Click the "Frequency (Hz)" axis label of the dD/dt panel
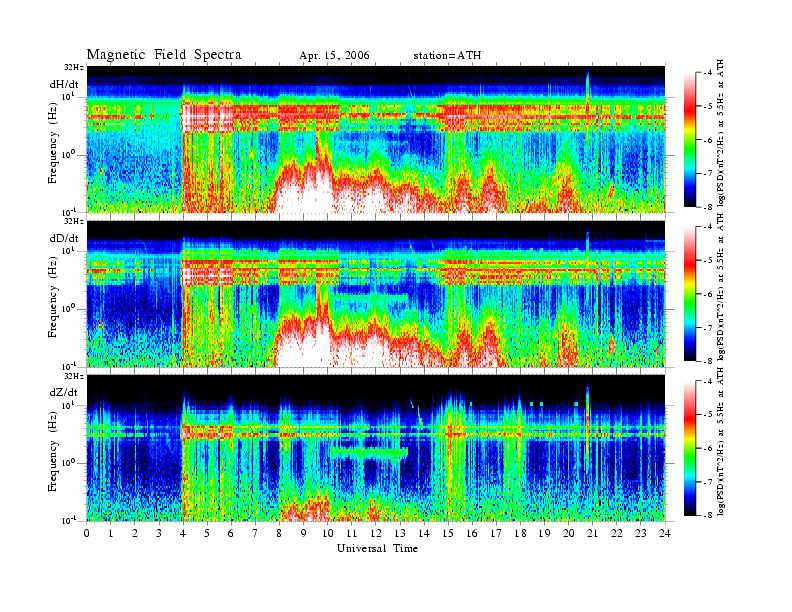Image resolution: width=792 pixels, height=612 pixels. point(53,298)
